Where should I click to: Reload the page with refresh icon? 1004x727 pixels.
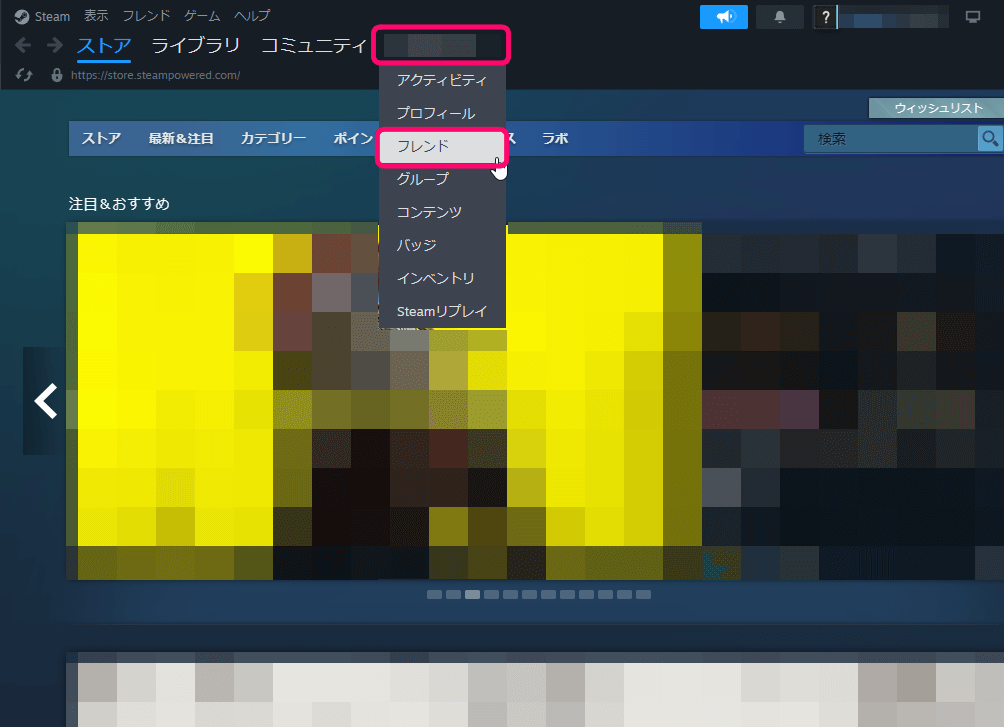pyautogui.click(x=26, y=75)
